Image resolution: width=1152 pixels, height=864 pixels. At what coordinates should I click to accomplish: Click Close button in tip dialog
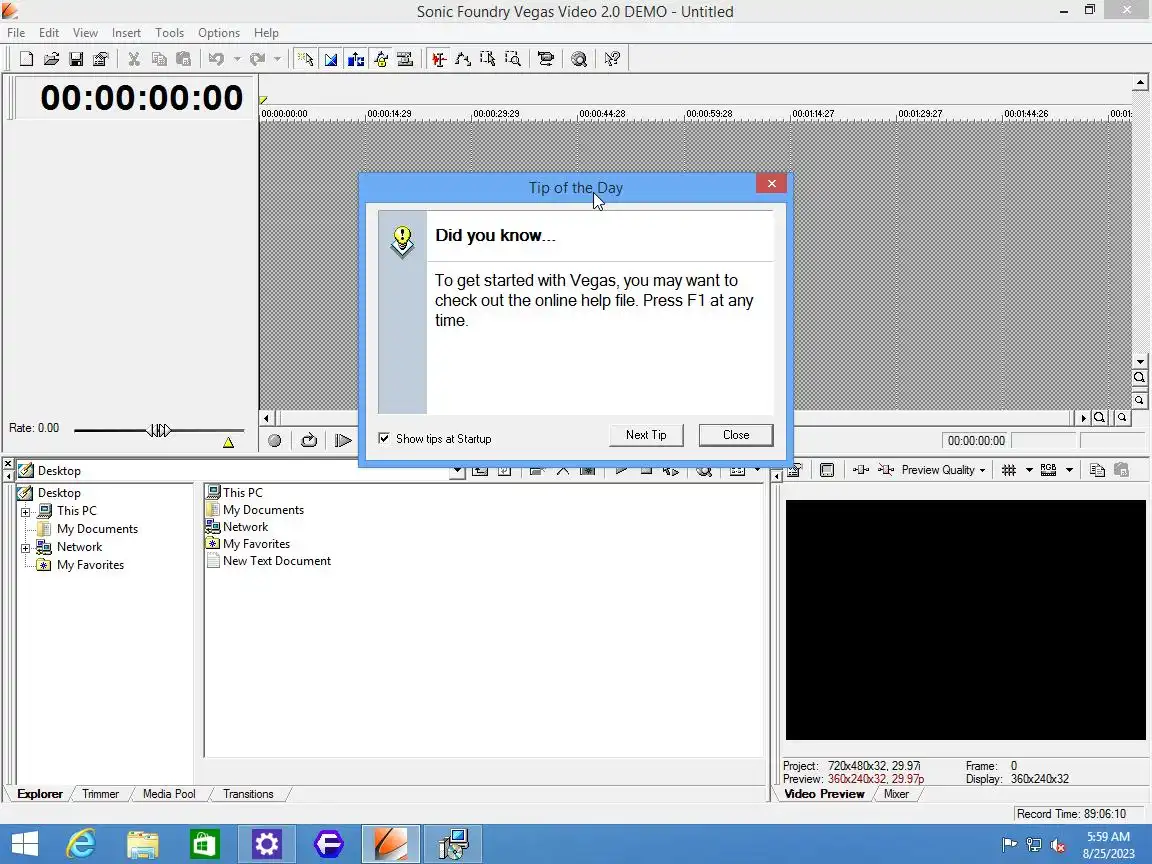pyautogui.click(x=735, y=435)
